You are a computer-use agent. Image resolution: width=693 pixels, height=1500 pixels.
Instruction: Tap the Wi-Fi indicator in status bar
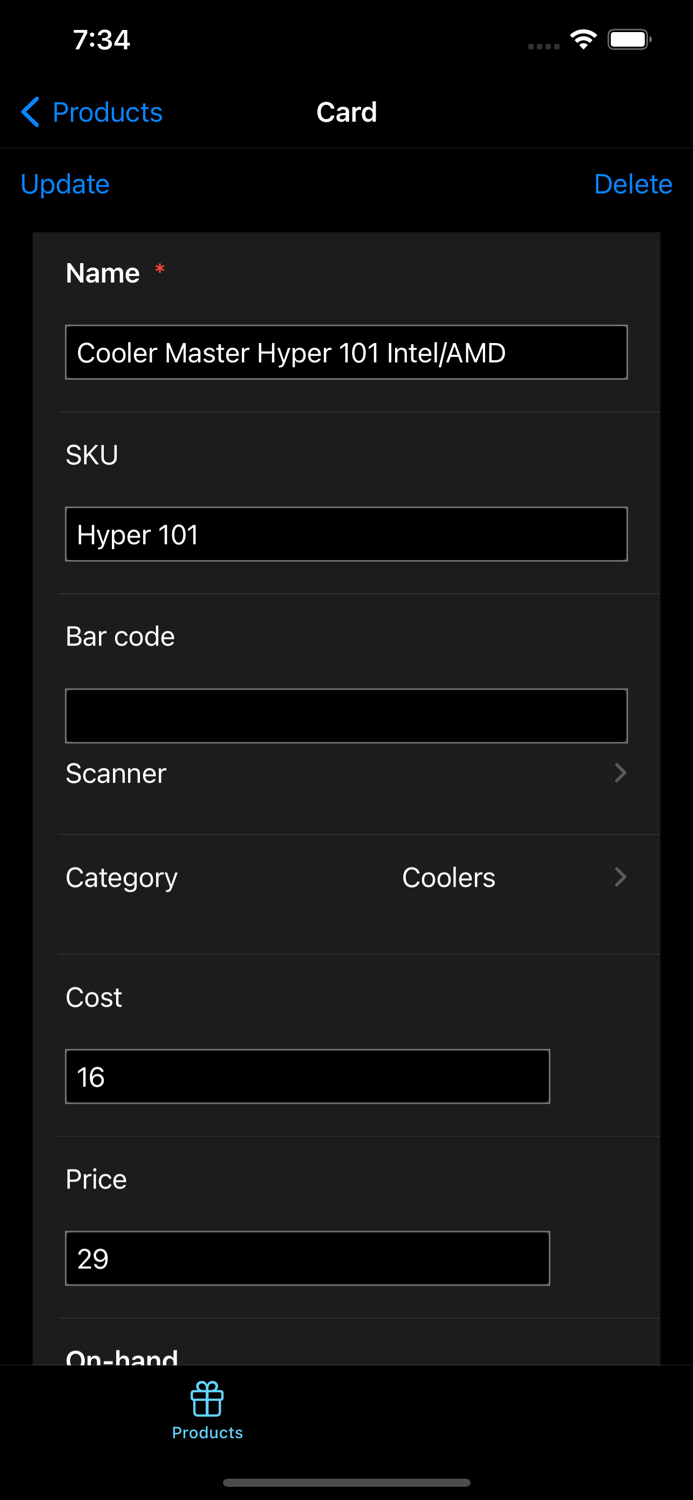click(583, 40)
